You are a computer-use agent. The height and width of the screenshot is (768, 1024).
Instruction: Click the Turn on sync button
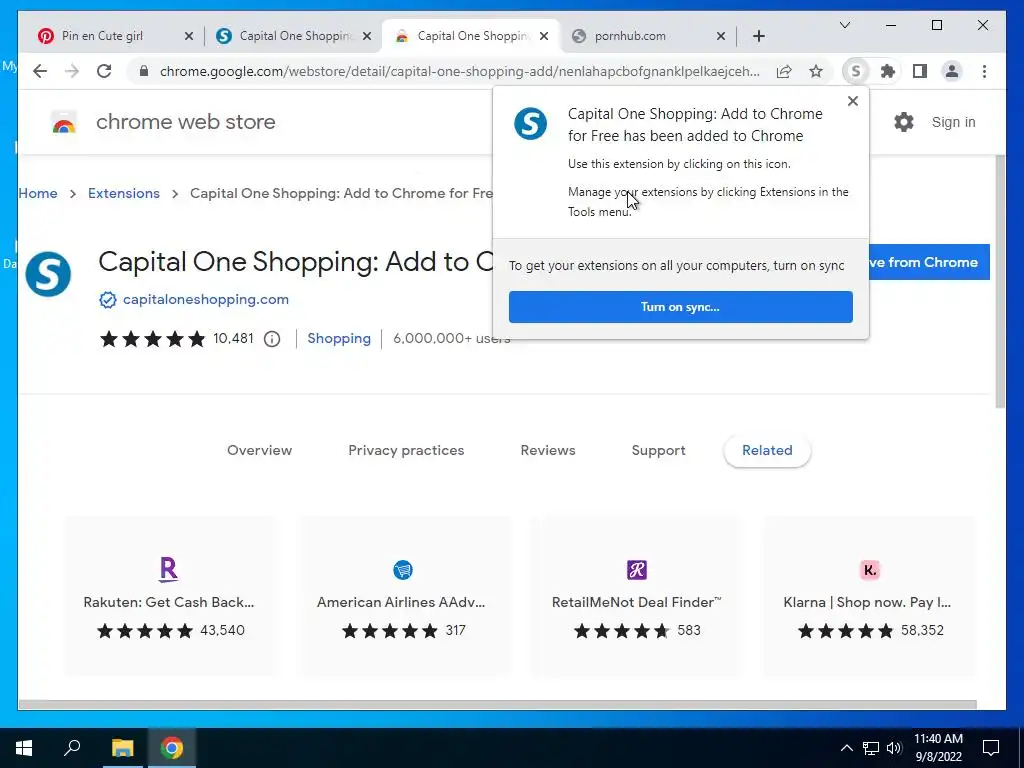[680, 307]
